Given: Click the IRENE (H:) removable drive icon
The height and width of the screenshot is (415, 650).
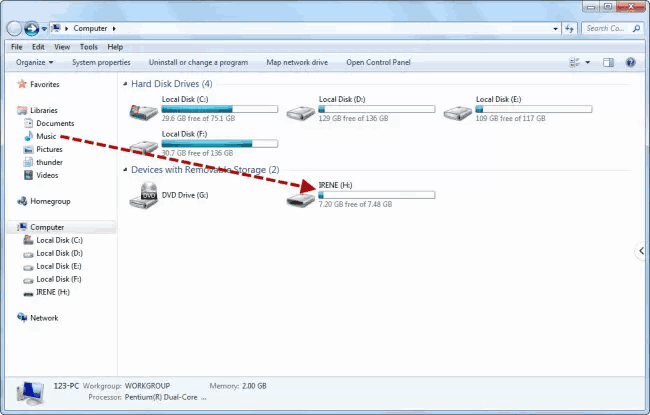Looking at the screenshot, I should pos(300,197).
